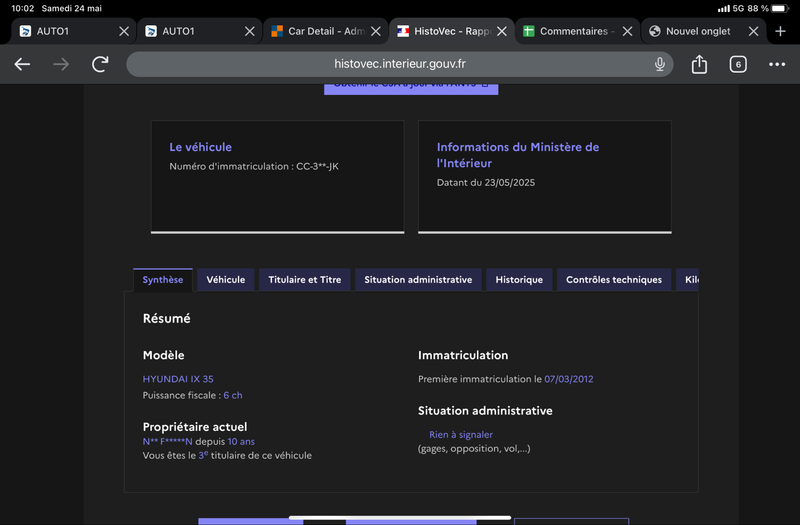Go back with the browser back arrow

22,64
